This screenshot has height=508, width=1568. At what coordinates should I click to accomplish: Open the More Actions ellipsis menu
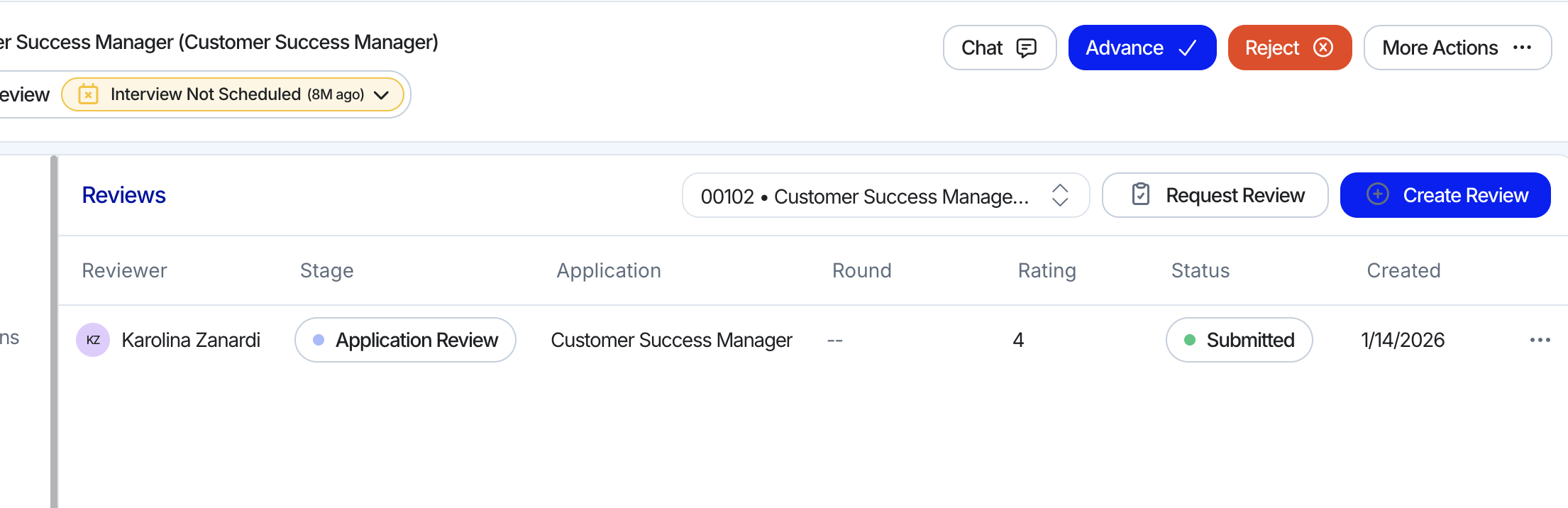(x=1522, y=48)
